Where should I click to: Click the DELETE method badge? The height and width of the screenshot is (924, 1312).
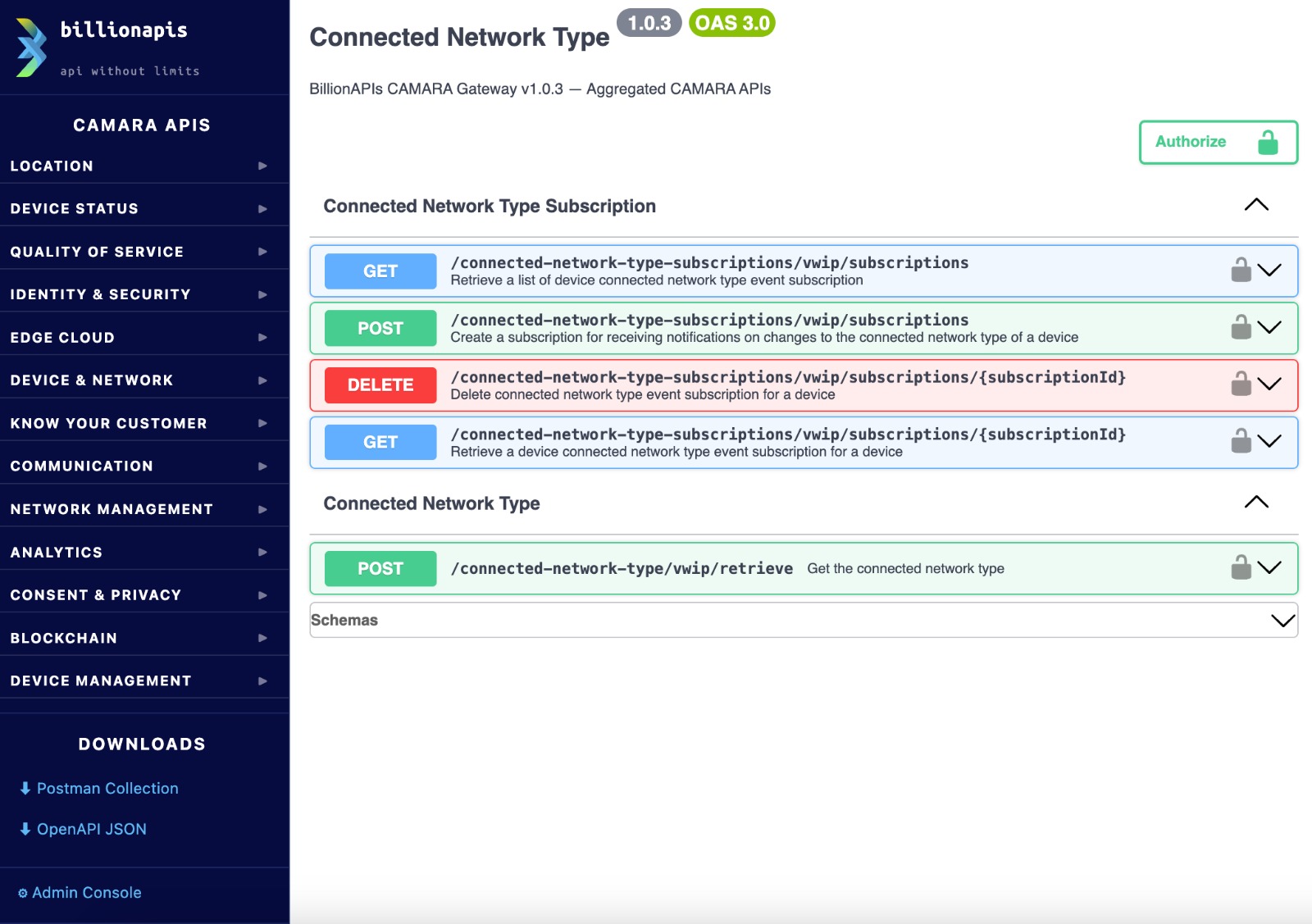tap(380, 385)
